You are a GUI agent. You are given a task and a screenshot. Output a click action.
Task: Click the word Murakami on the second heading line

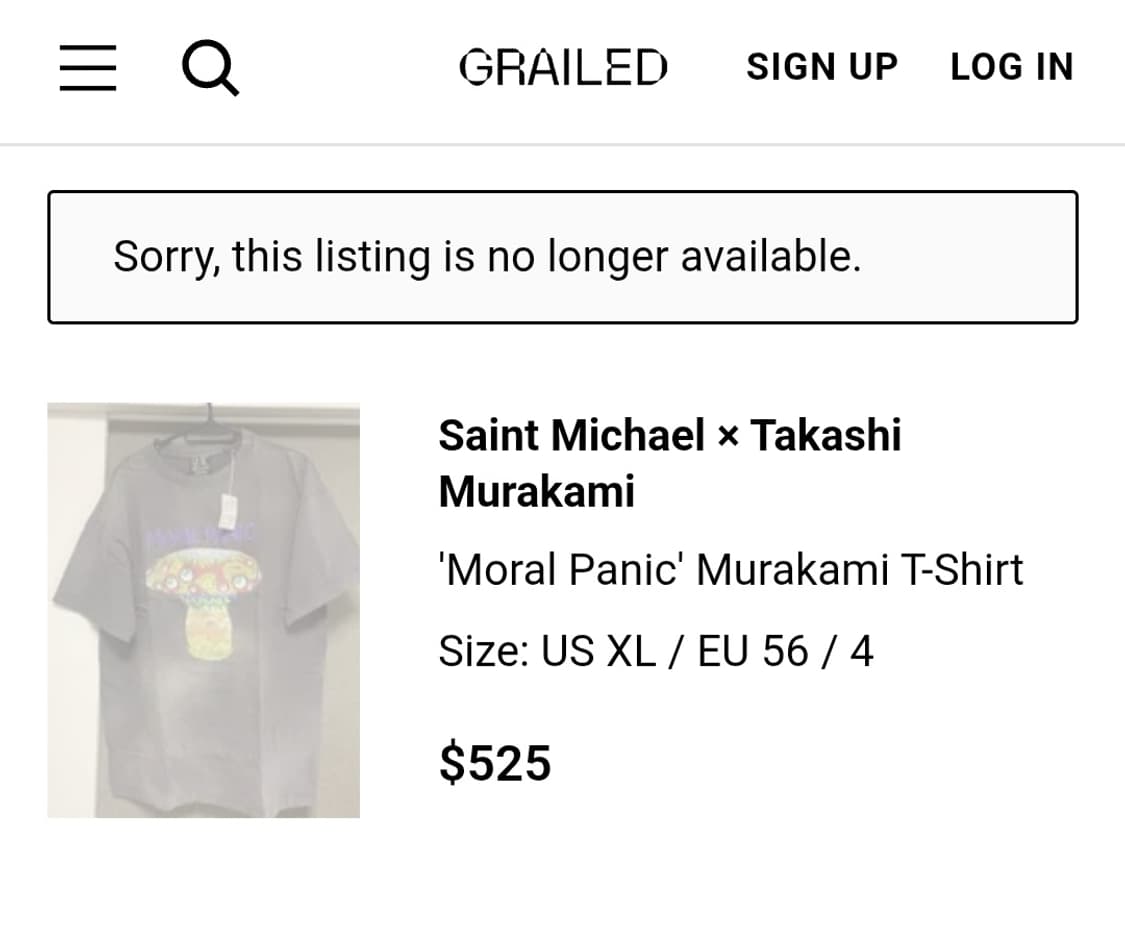pyautogui.click(x=536, y=491)
